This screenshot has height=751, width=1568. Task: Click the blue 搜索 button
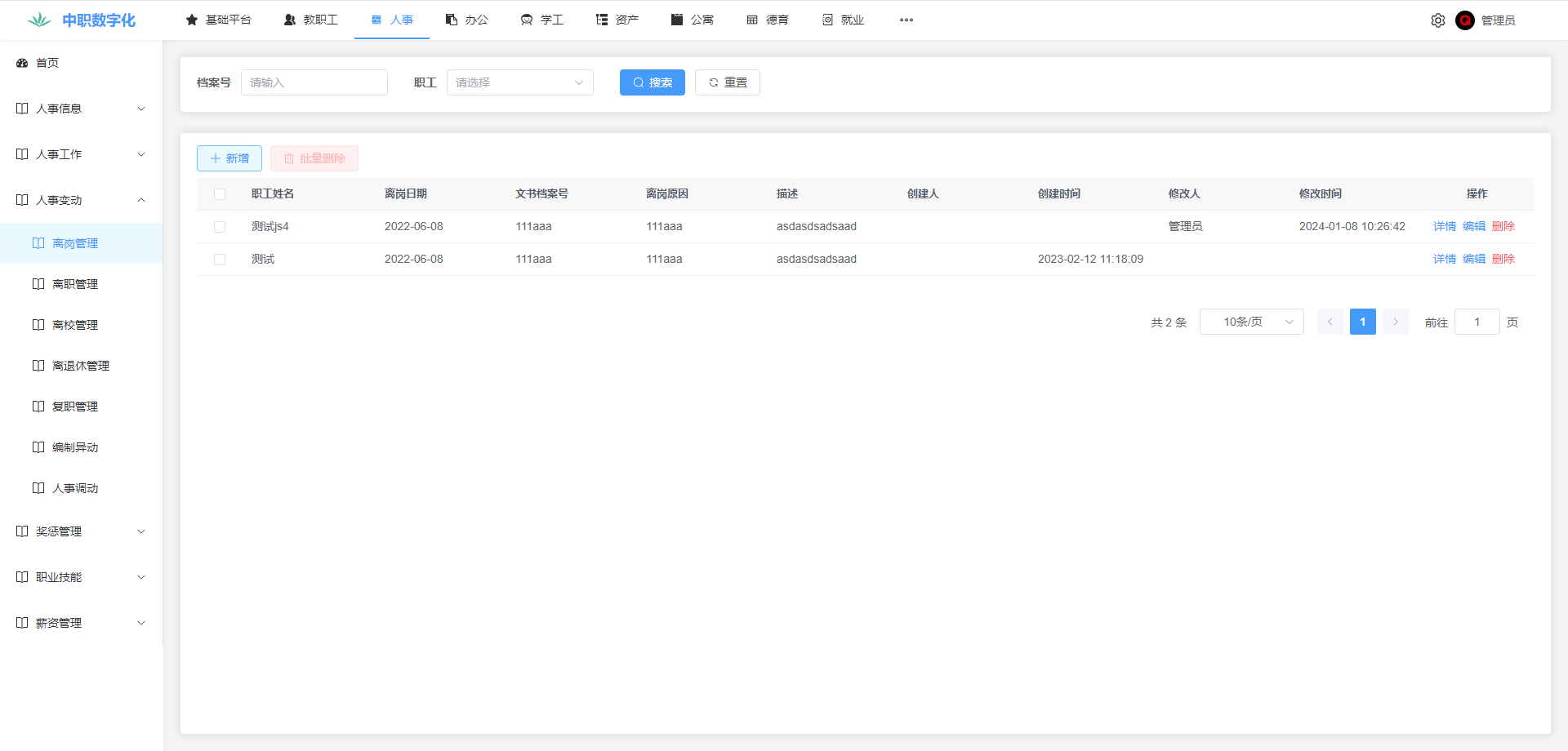coord(652,82)
